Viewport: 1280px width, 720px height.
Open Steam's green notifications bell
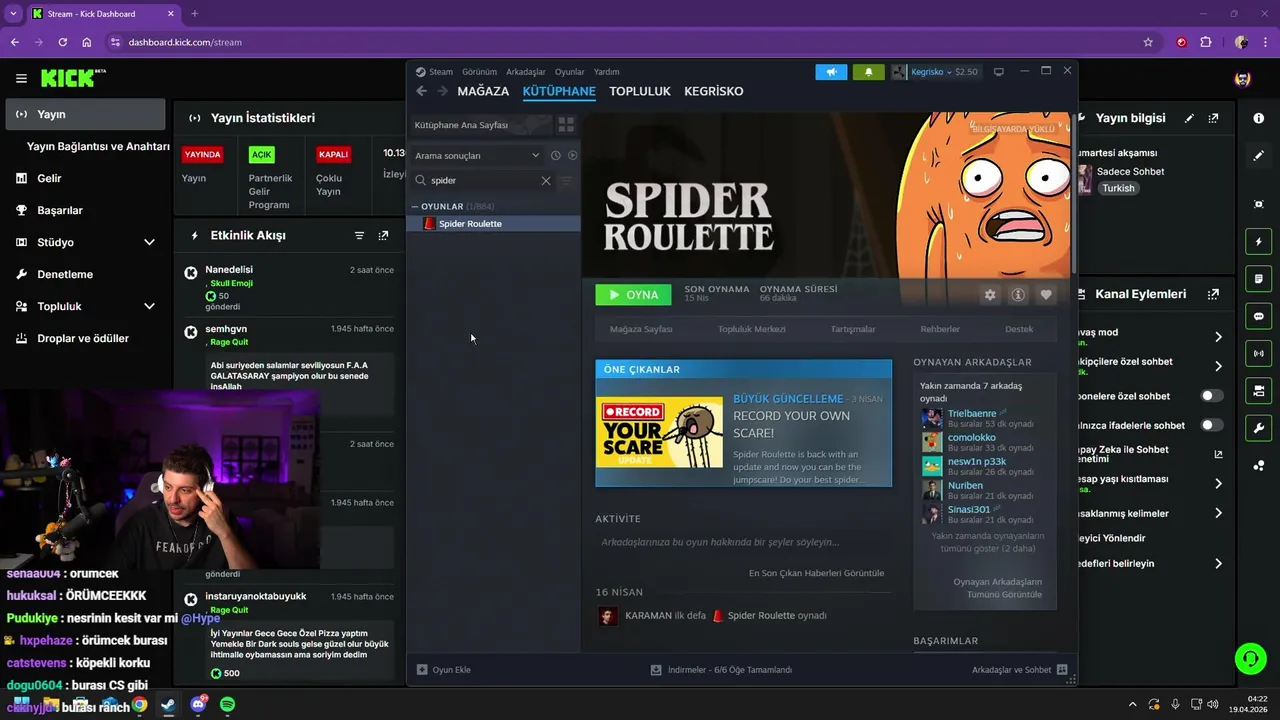[x=868, y=72]
